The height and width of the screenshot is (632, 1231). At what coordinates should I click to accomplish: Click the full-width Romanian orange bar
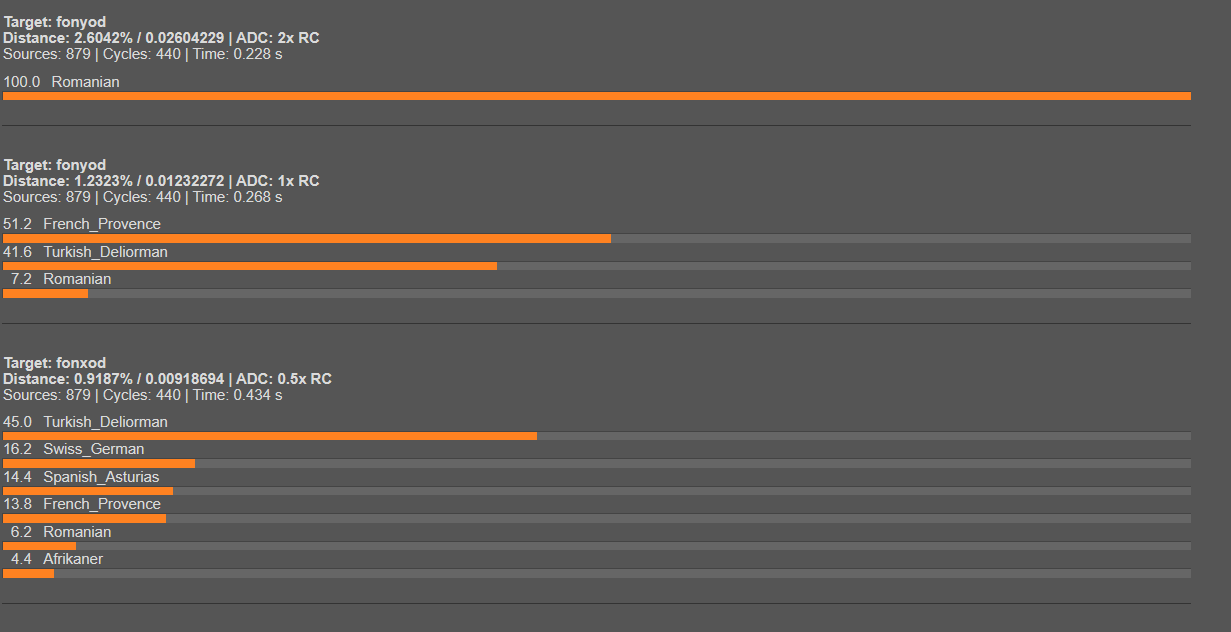coord(596,96)
